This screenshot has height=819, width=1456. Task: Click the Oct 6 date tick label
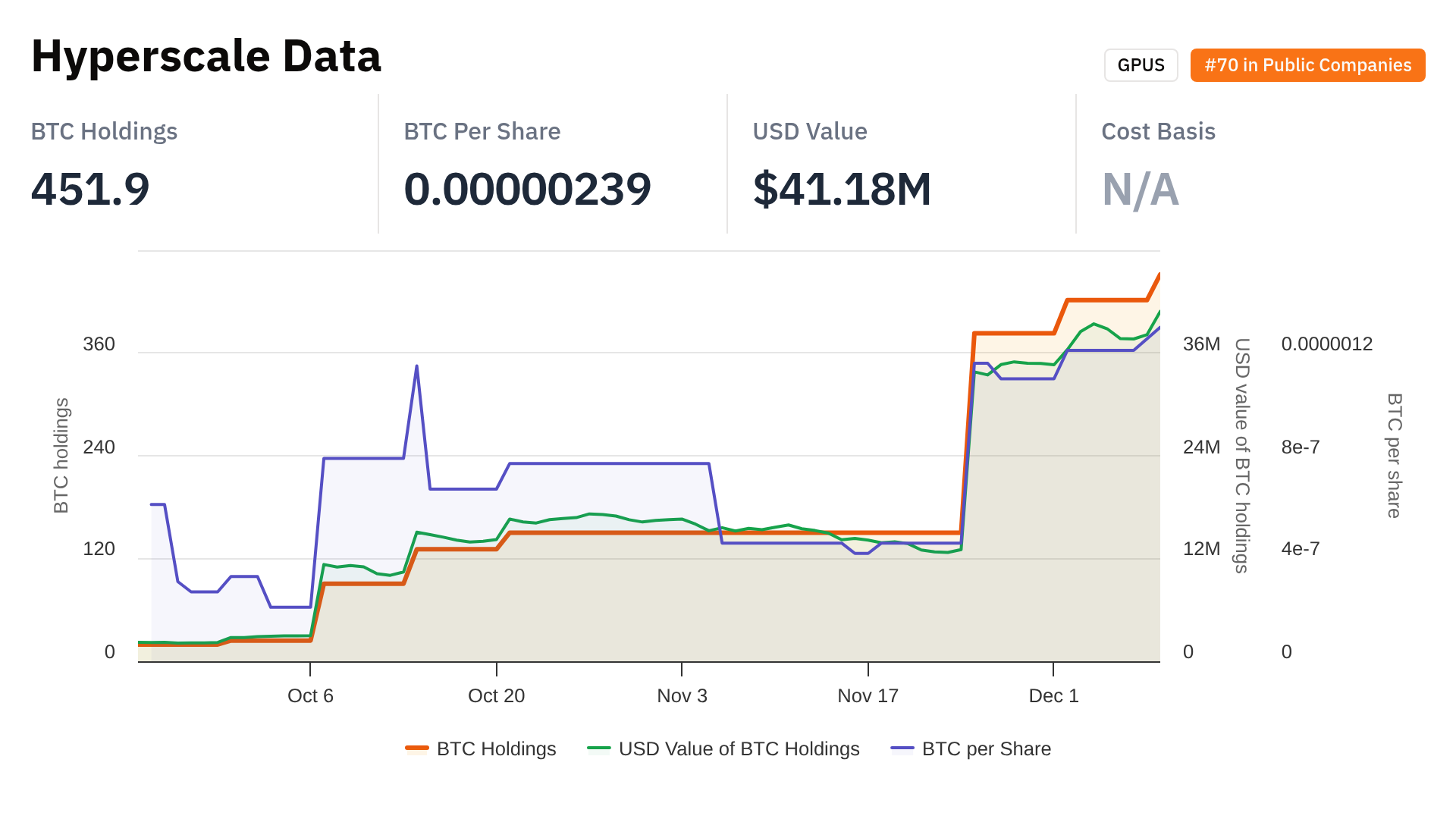tap(310, 695)
